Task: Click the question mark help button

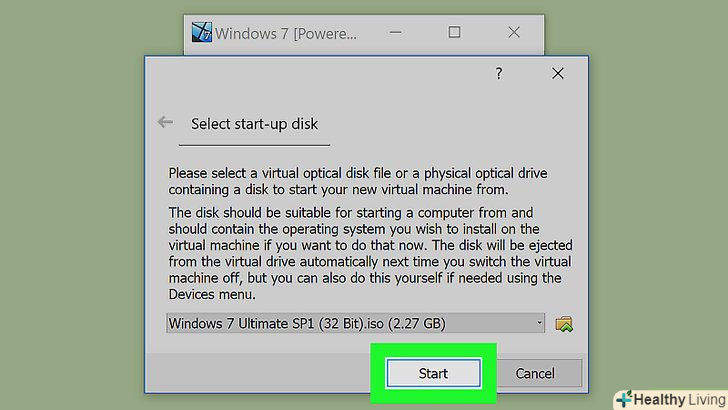Action: pos(499,74)
